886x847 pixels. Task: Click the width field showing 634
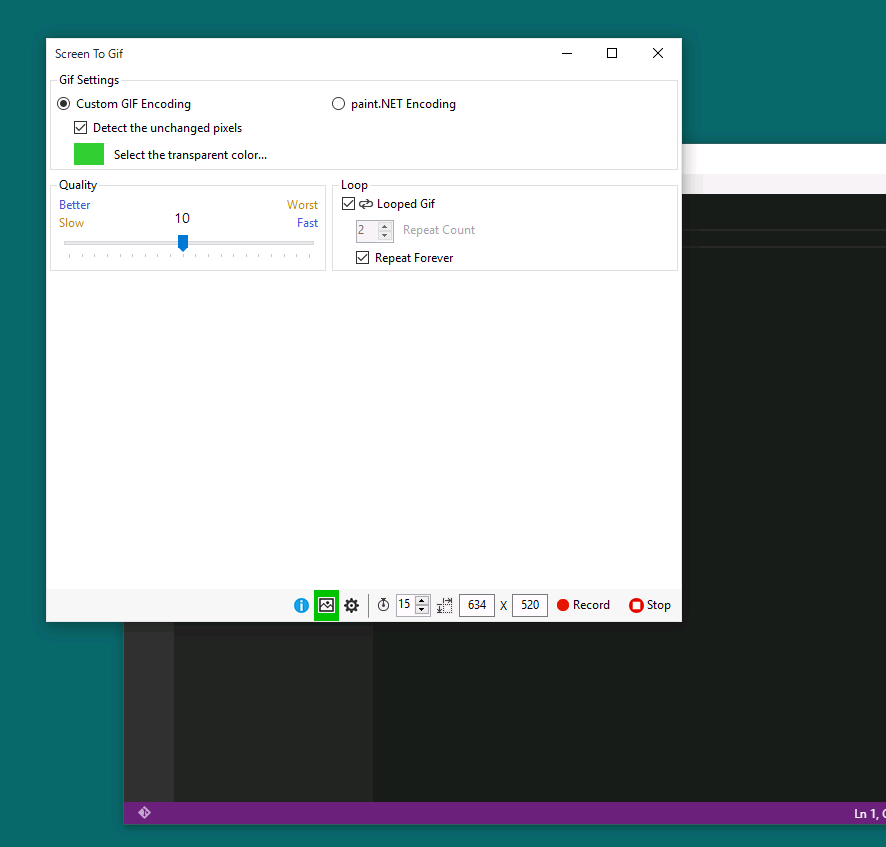(x=477, y=605)
